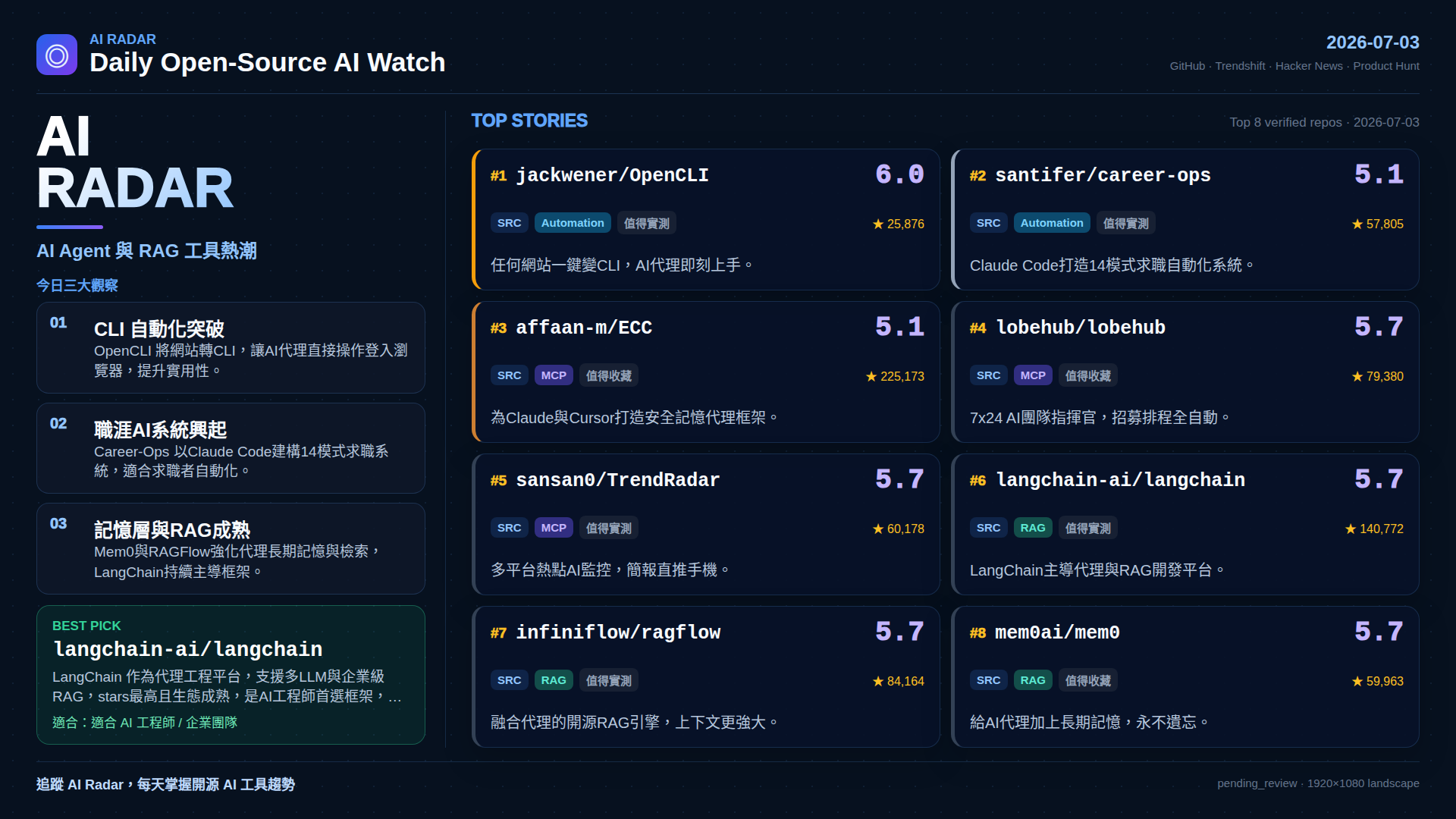Open the #2 santifer/career-ops repo title
1456x819 pixels.
[1103, 175]
